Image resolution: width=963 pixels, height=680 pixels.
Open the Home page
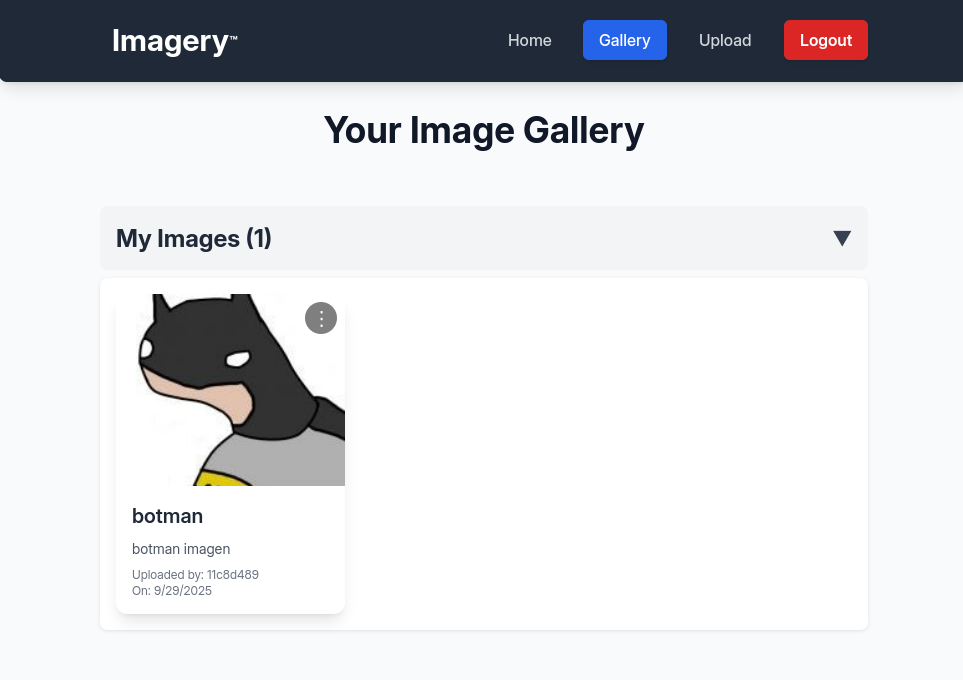tap(529, 40)
